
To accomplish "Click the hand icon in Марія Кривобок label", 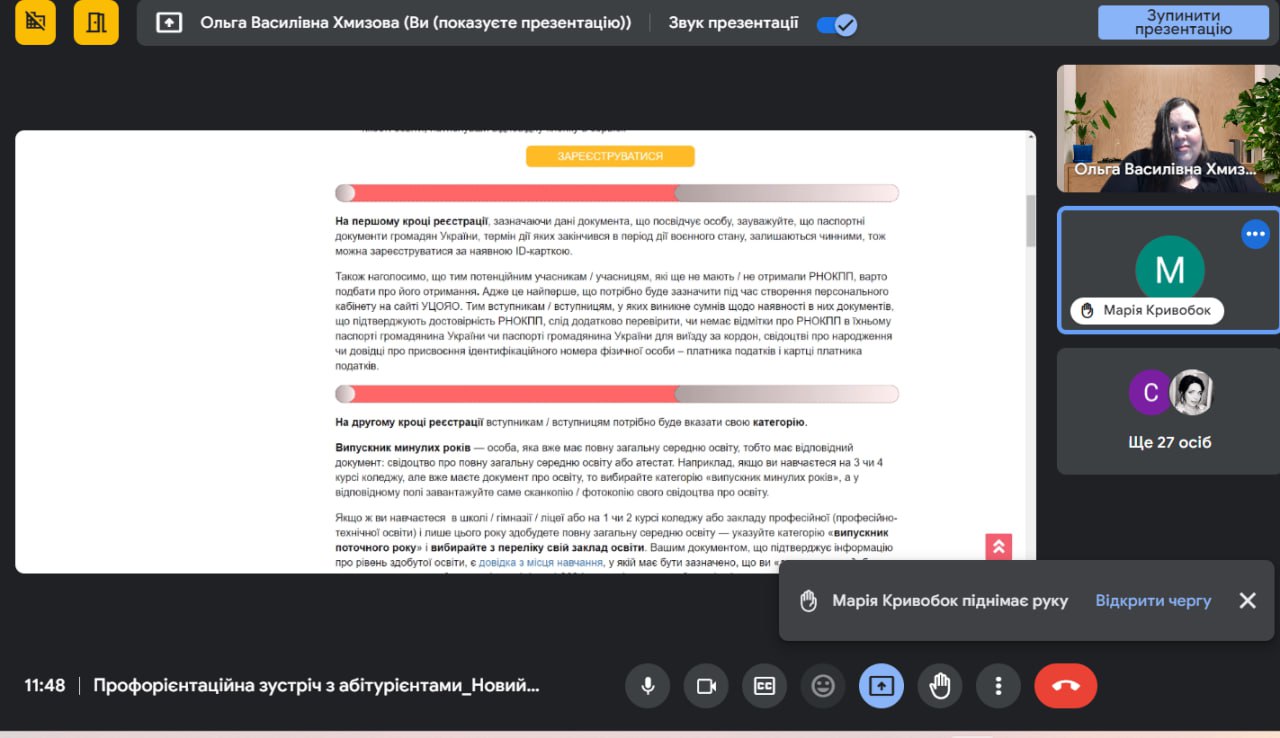I will (x=1087, y=311).
